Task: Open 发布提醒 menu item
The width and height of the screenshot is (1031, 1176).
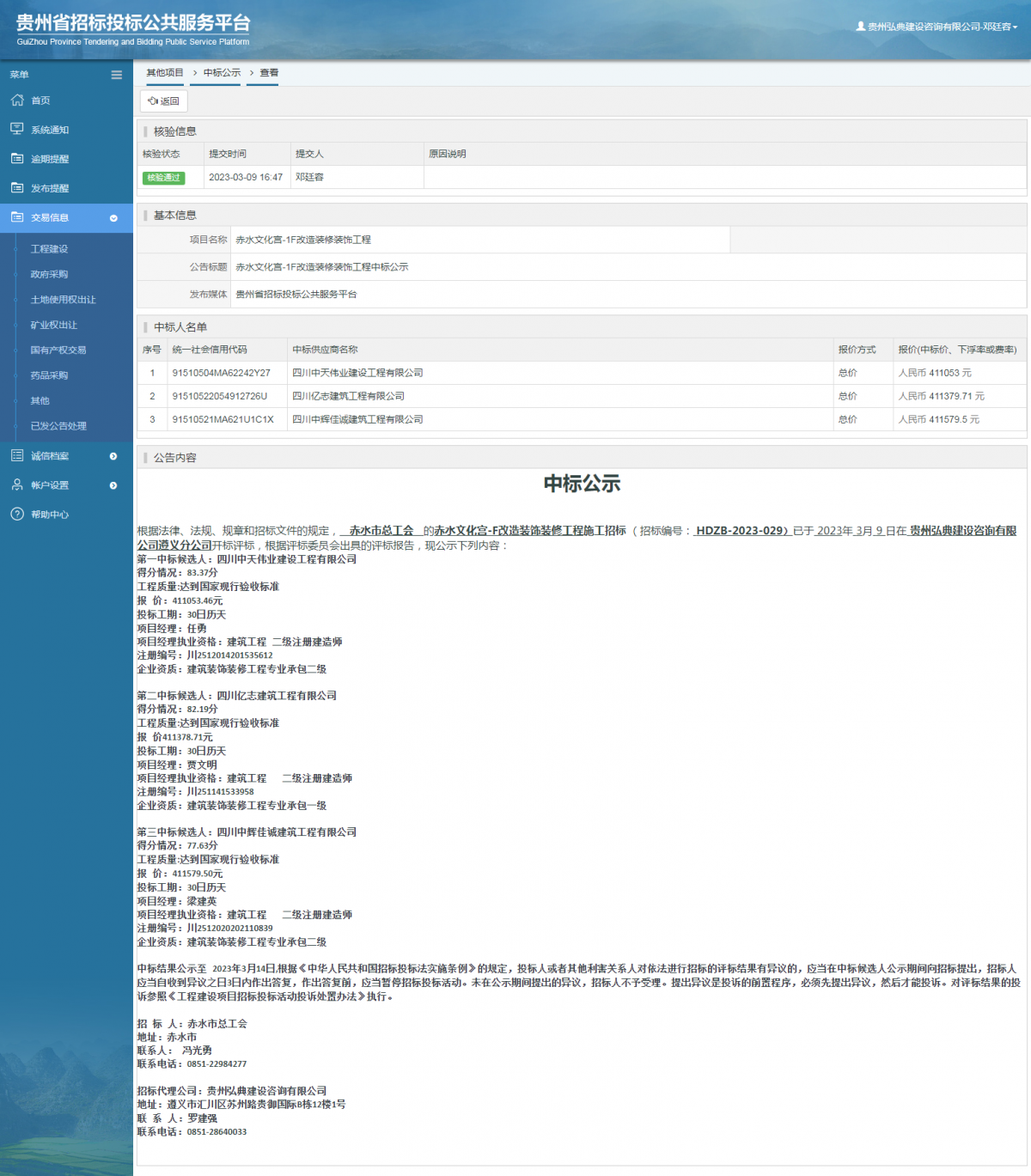Action: click(x=50, y=189)
